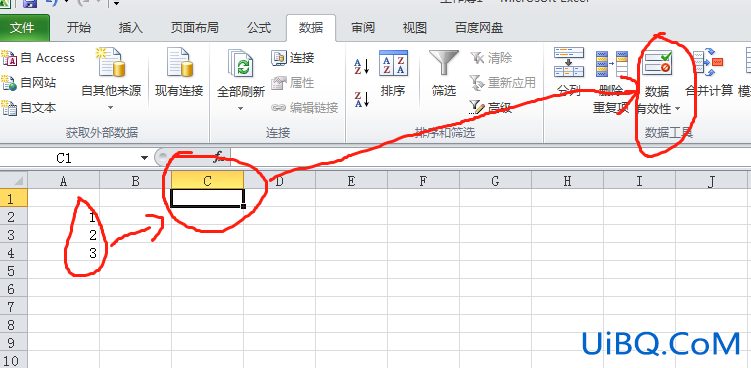Open the Sort (排序) dialog

393,73
